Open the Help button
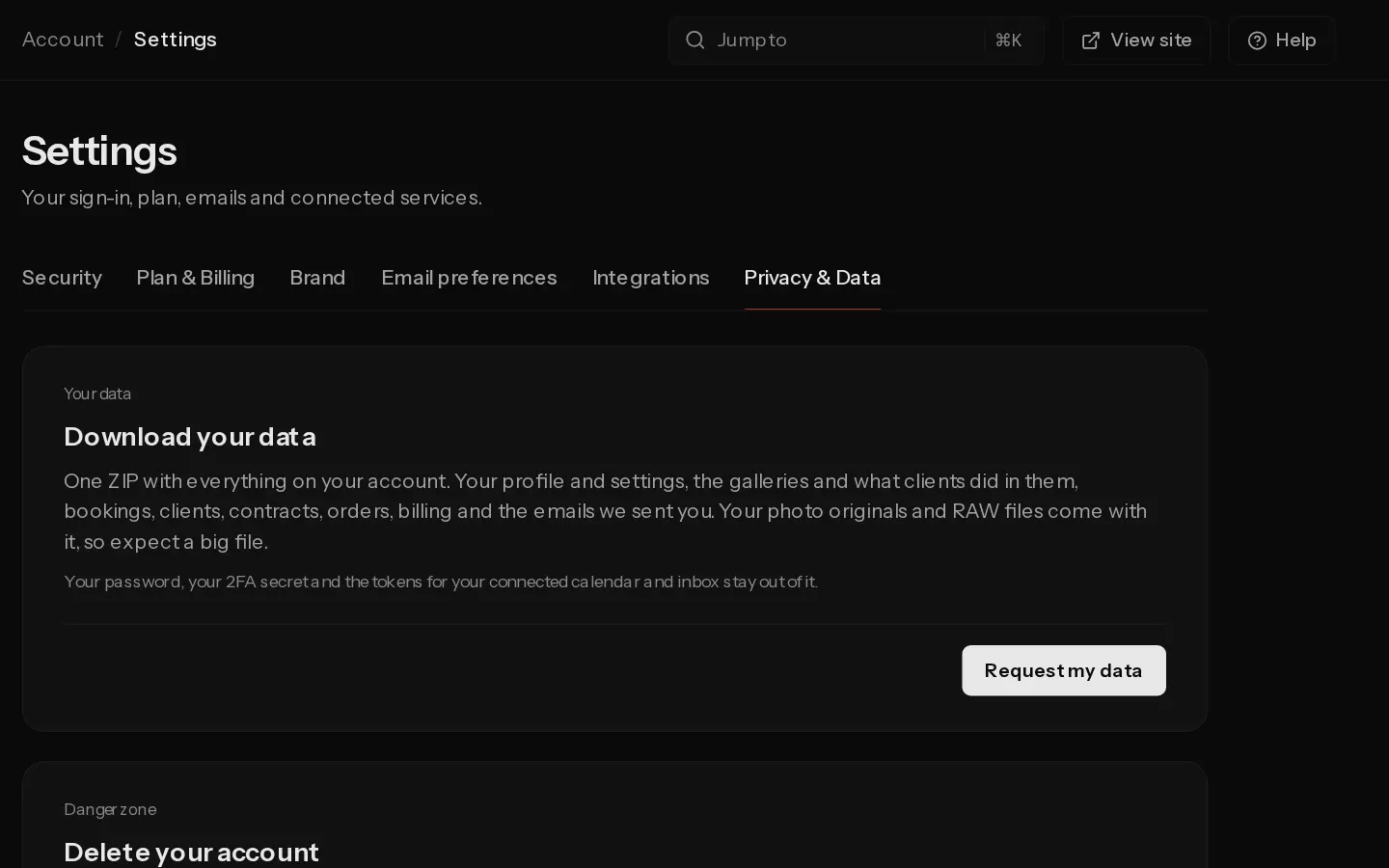This screenshot has height=868, width=1389. (x=1281, y=41)
